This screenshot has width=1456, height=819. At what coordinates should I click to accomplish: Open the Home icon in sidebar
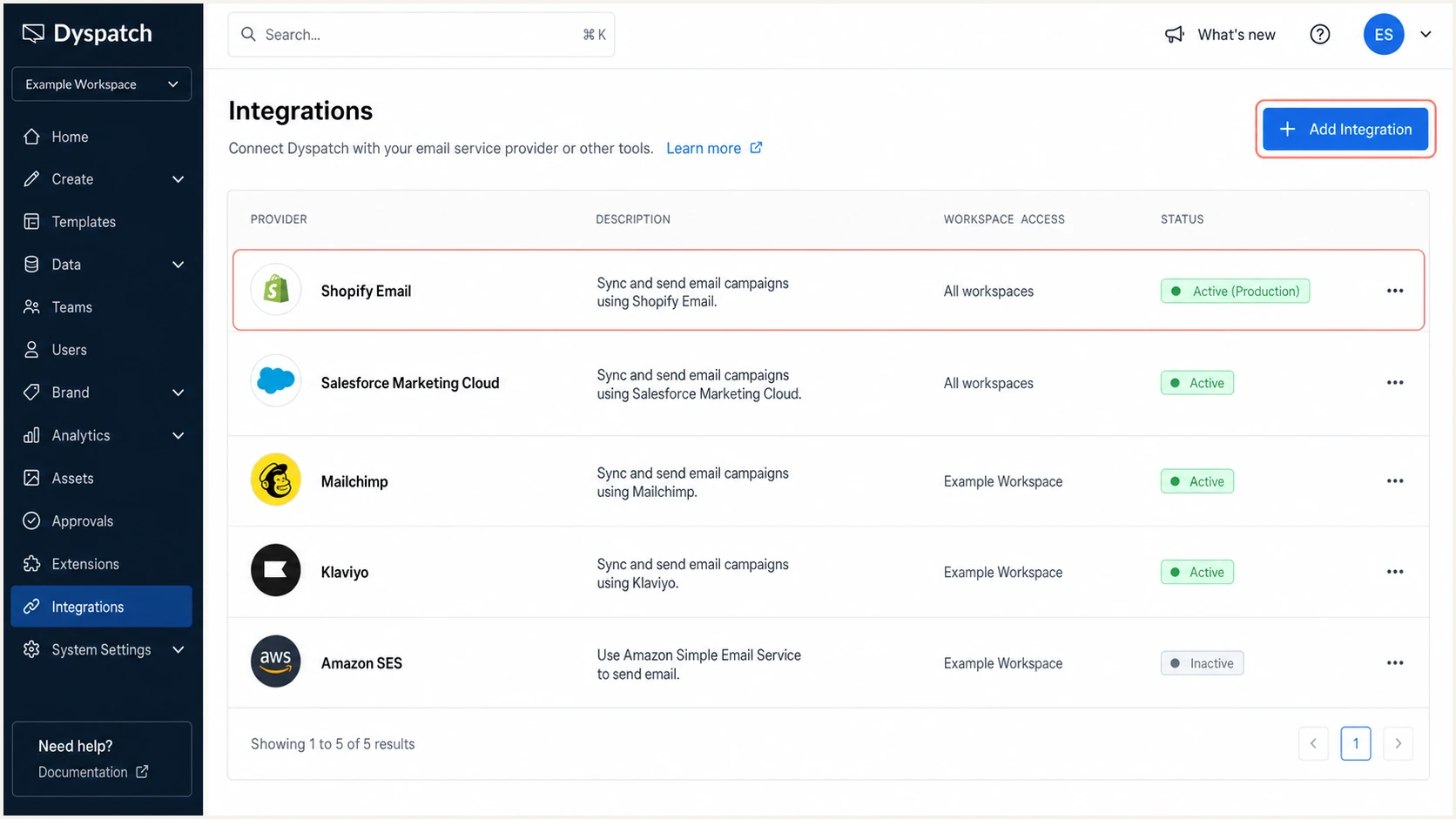[x=32, y=137]
